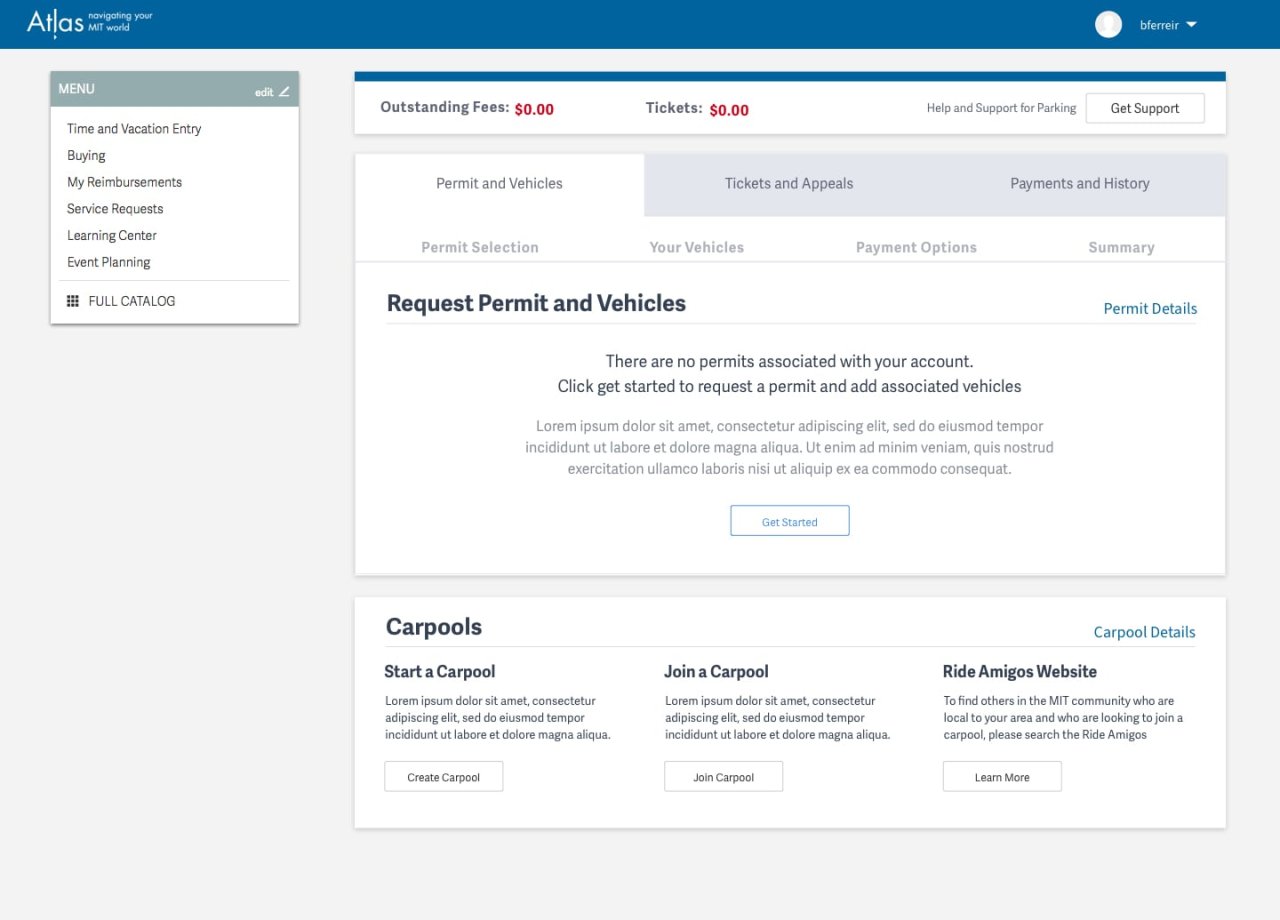Switch to the Tickets and Appeals tab
The image size is (1280, 920).
point(789,184)
